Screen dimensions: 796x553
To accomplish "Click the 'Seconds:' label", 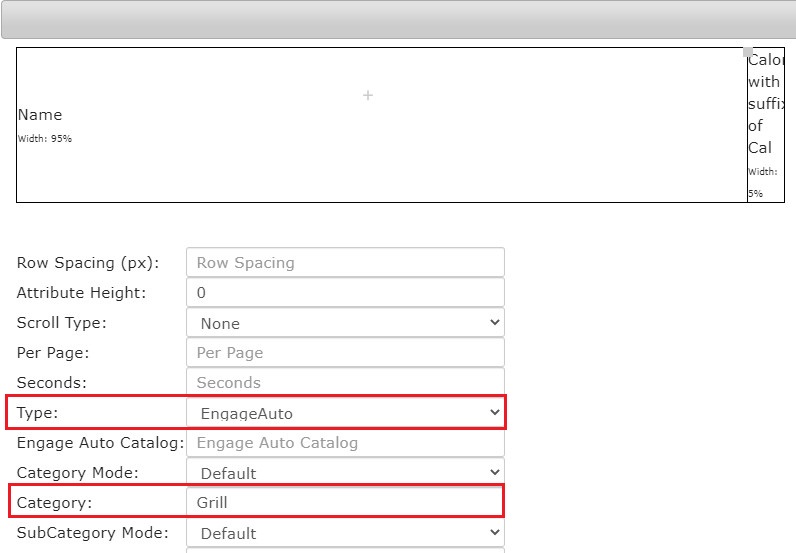I will coord(52,383).
